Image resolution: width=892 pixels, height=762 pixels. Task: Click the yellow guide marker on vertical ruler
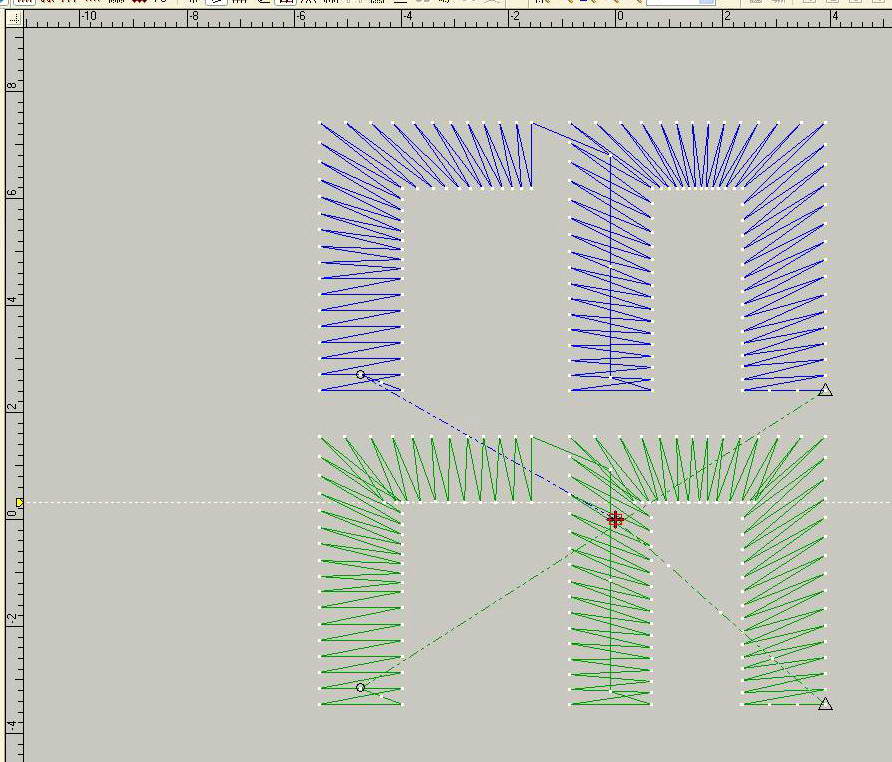pos(20,502)
